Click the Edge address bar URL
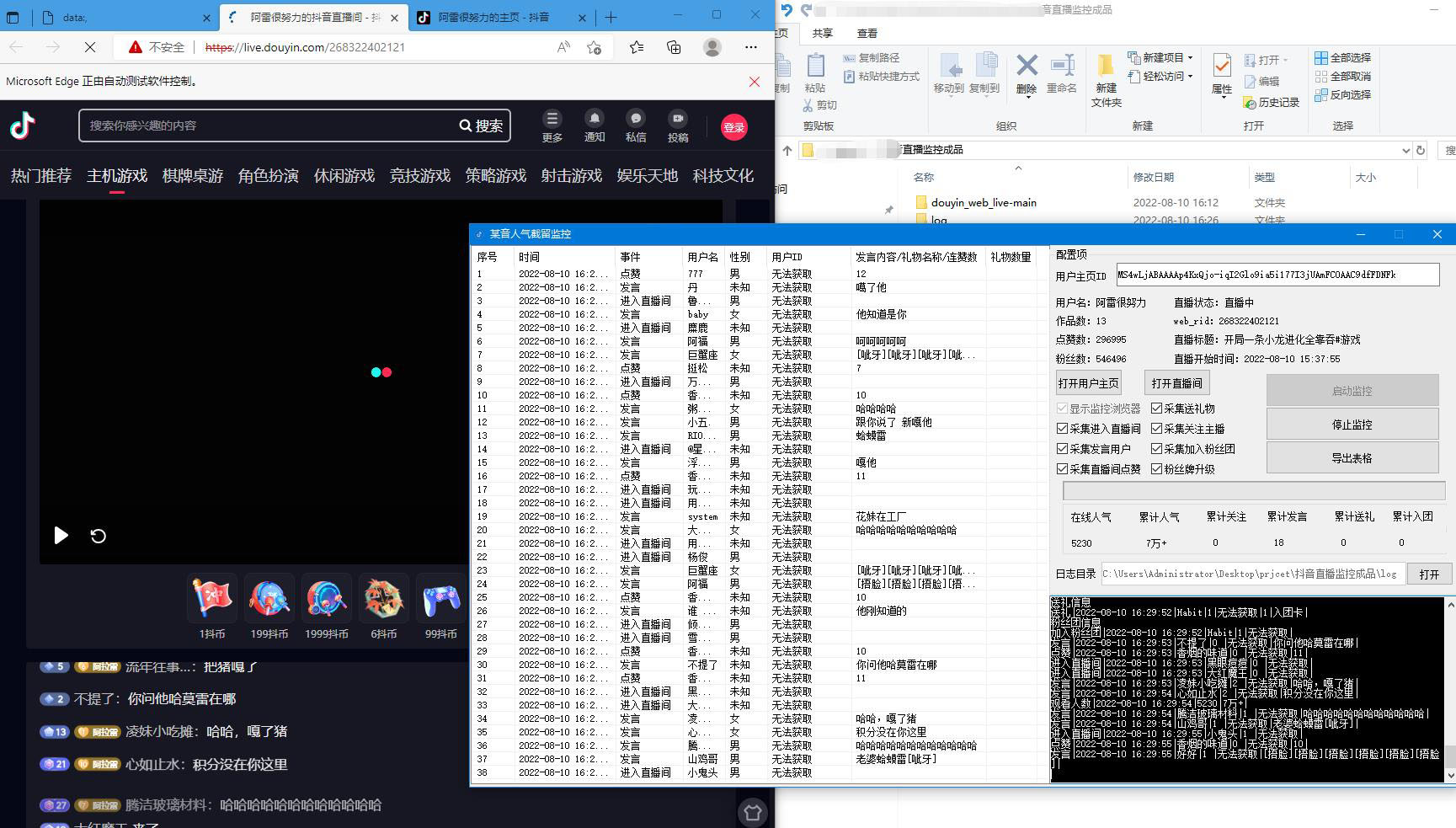This screenshot has width=1456, height=828. click(305, 47)
